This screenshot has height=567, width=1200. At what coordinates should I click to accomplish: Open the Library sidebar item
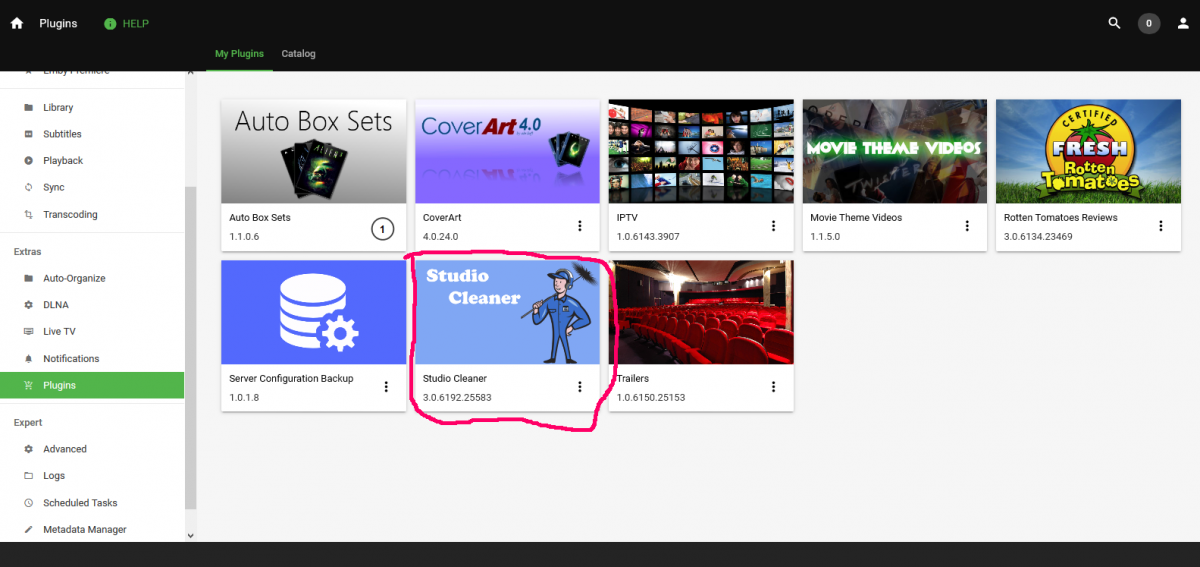pyautogui.click(x=92, y=107)
